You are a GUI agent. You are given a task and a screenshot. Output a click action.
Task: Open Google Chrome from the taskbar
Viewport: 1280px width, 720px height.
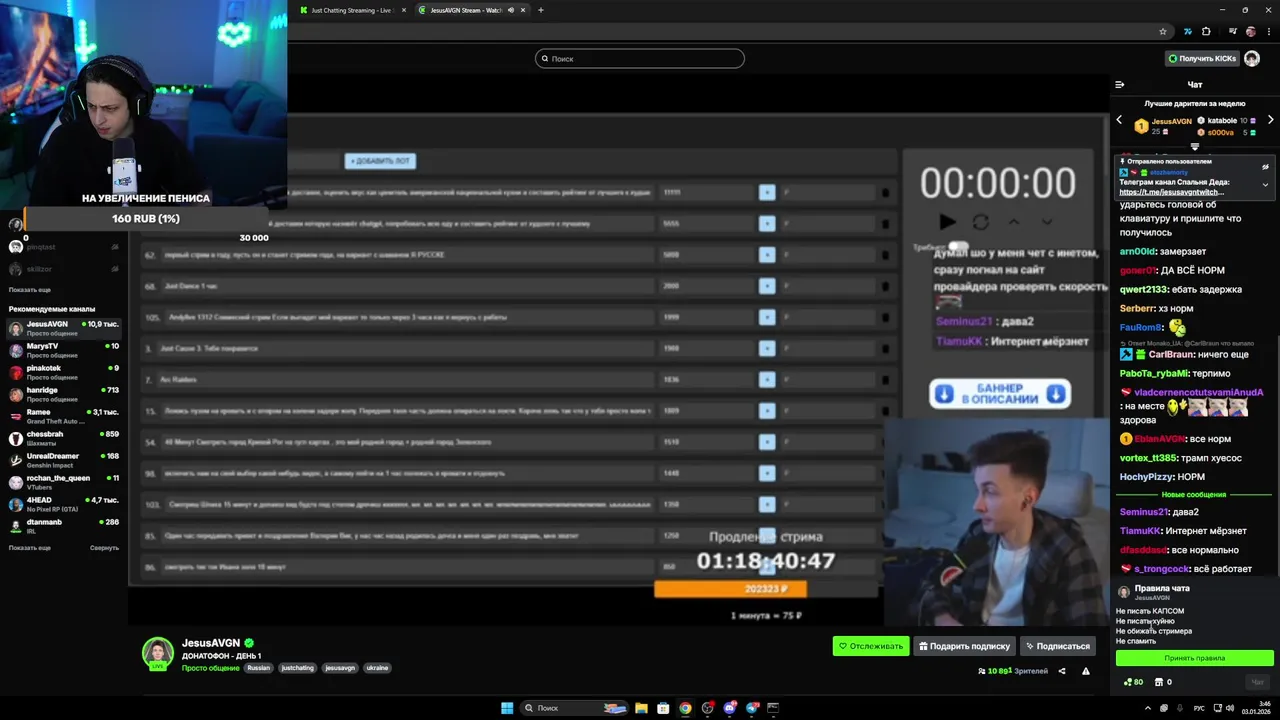point(685,708)
